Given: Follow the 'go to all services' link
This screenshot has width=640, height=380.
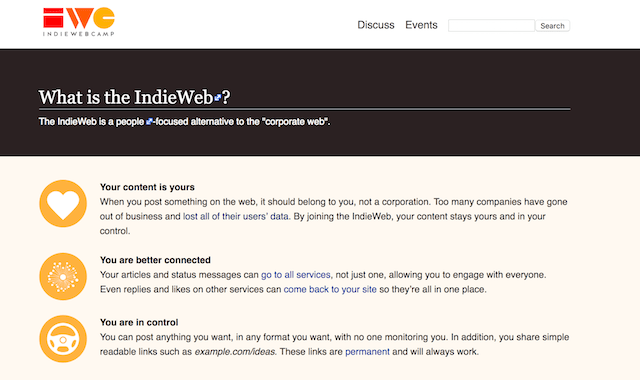Looking at the screenshot, I should [x=296, y=275].
